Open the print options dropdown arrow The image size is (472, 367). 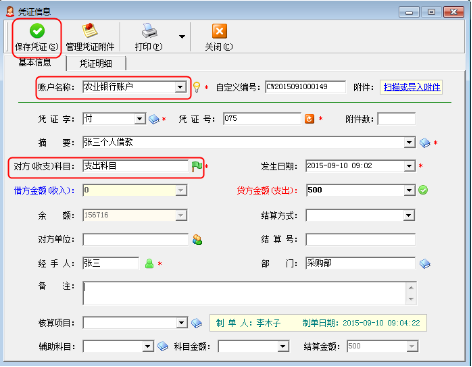coord(182,36)
